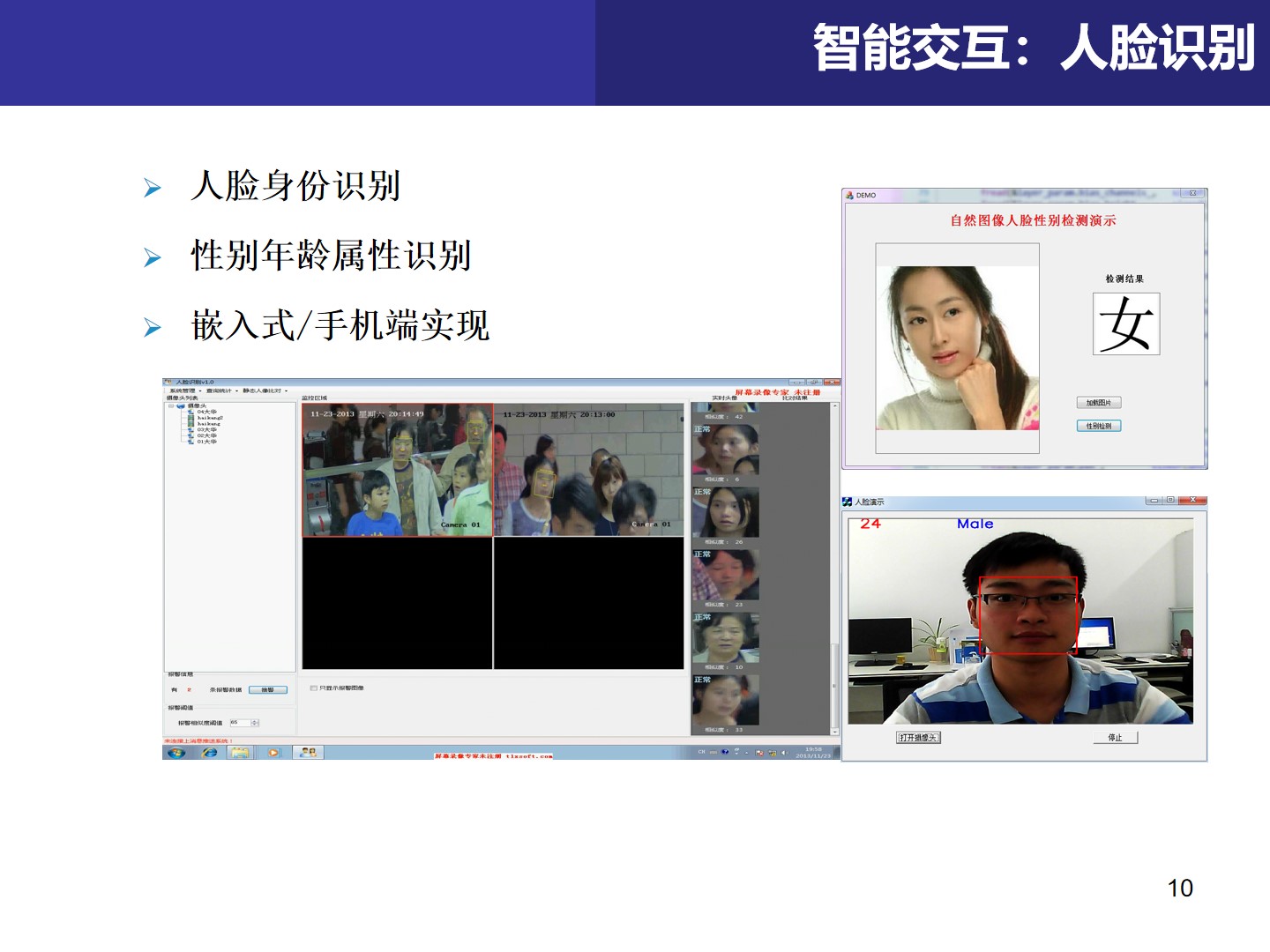This screenshot has width=1270, height=952.
Task: Select the face snapshot with similarity 6
Action: point(725,450)
